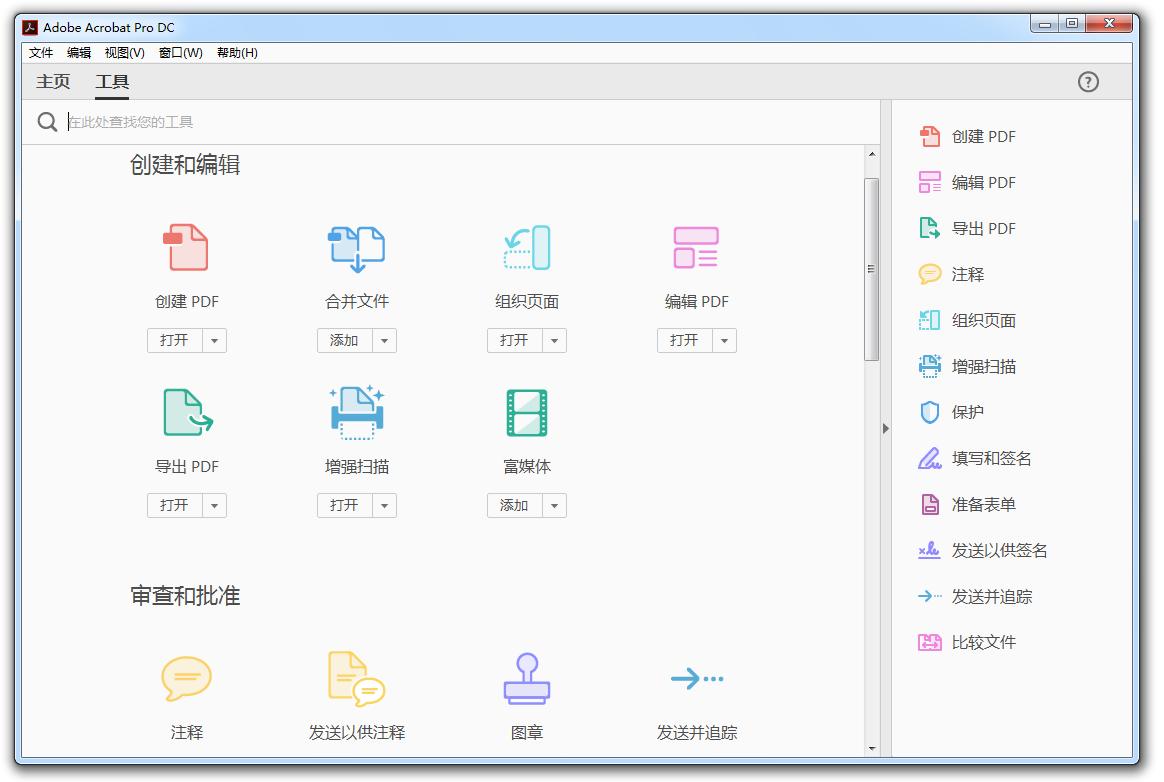Click the 发送并追踪 large arrow icon
The width and height of the screenshot is (1164, 782).
[x=696, y=678]
